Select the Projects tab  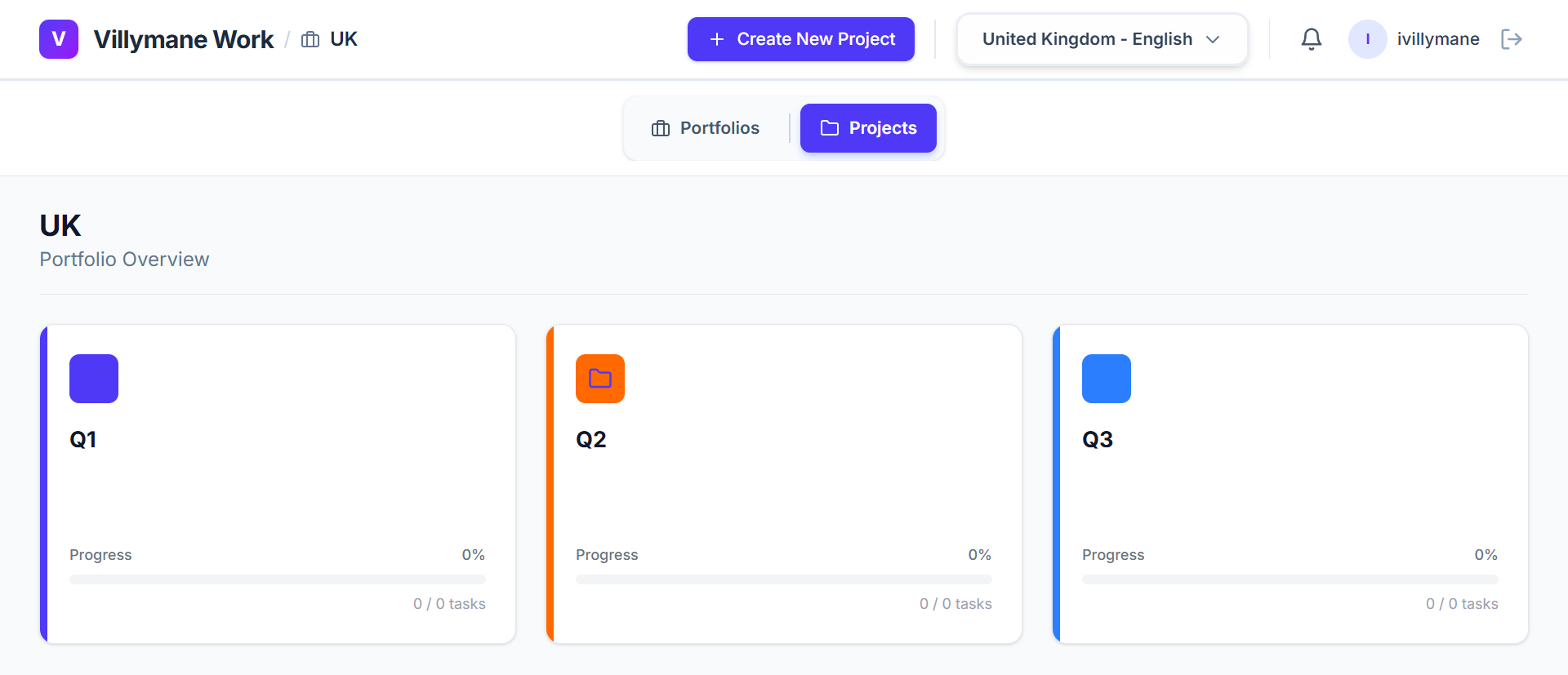tap(868, 128)
